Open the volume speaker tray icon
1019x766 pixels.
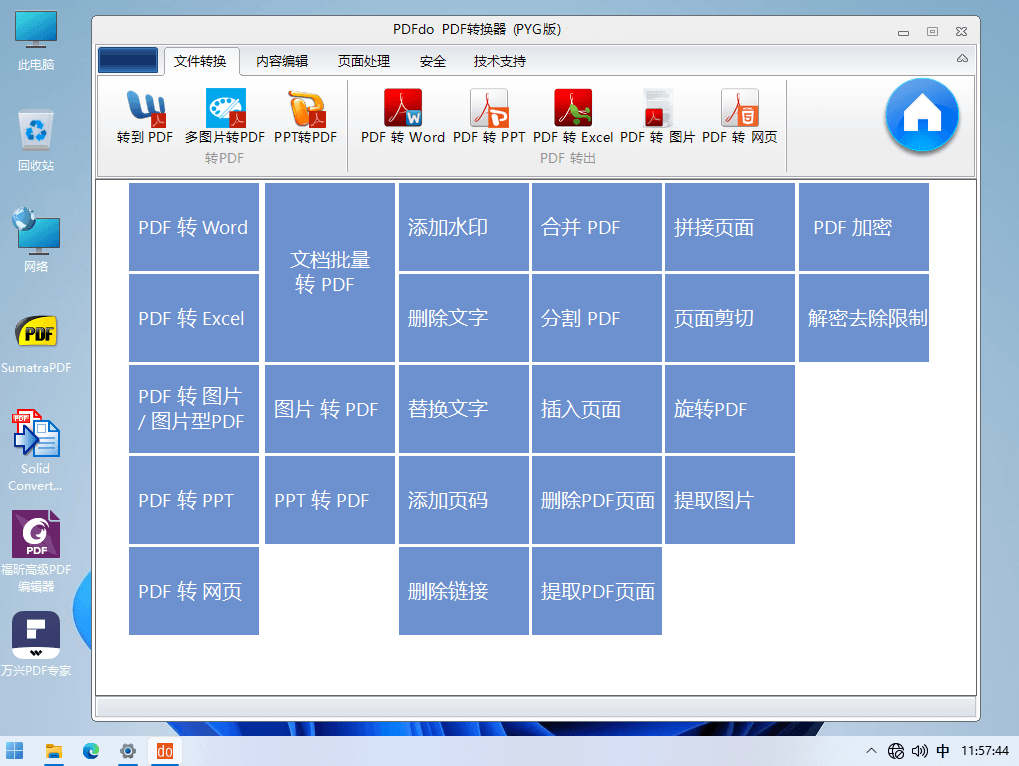pos(919,751)
